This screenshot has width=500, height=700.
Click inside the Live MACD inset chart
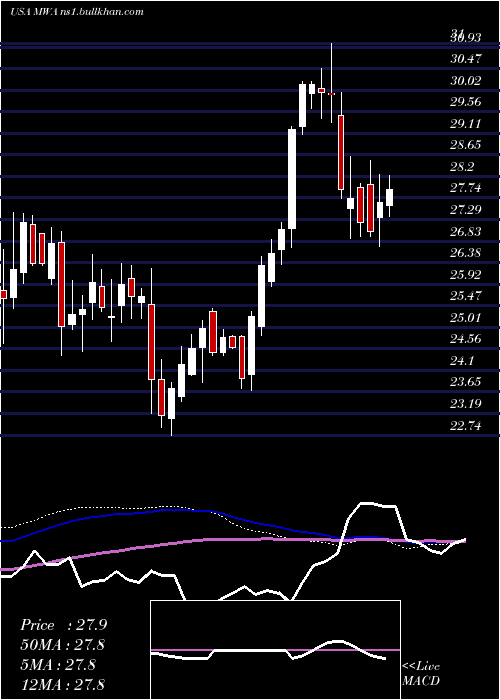coord(275,650)
